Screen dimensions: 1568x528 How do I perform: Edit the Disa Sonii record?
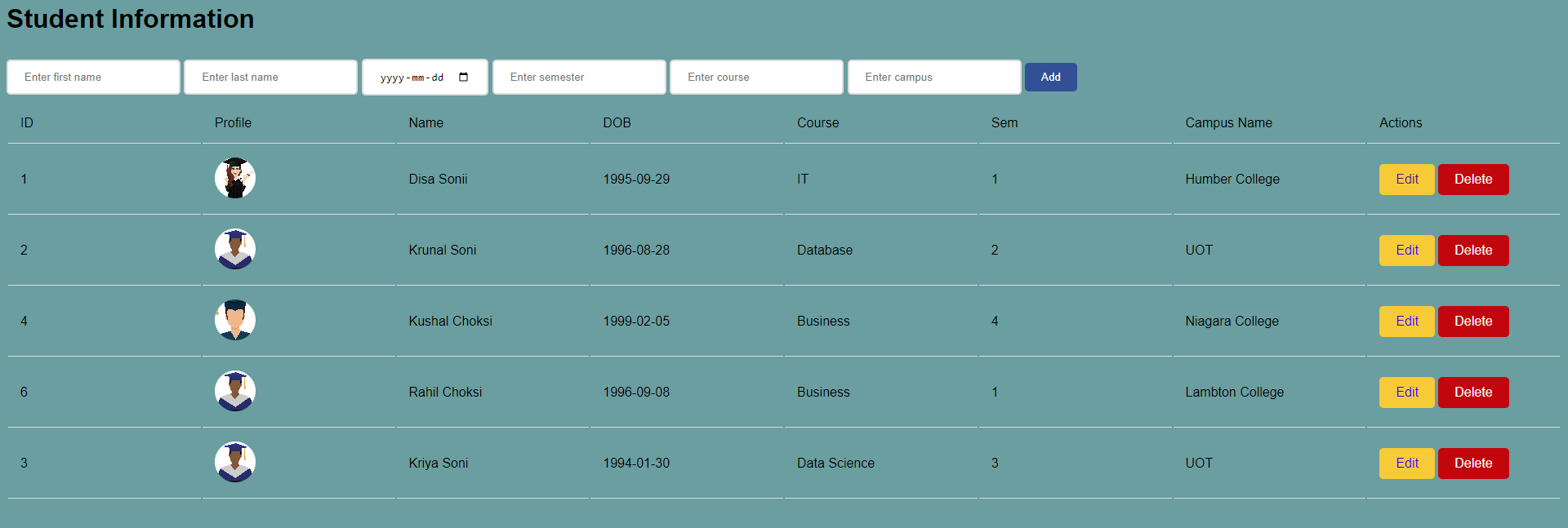coord(1406,180)
